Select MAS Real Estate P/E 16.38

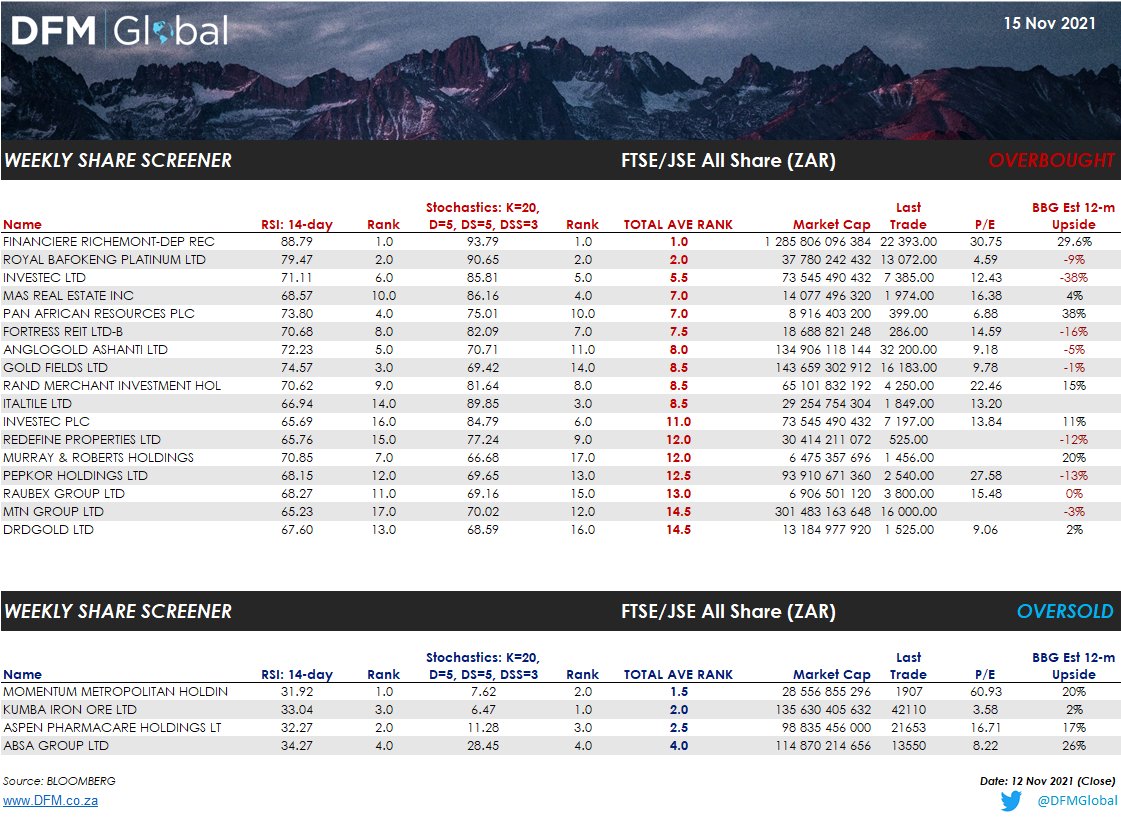pyautogui.click(x=985, y=295)
